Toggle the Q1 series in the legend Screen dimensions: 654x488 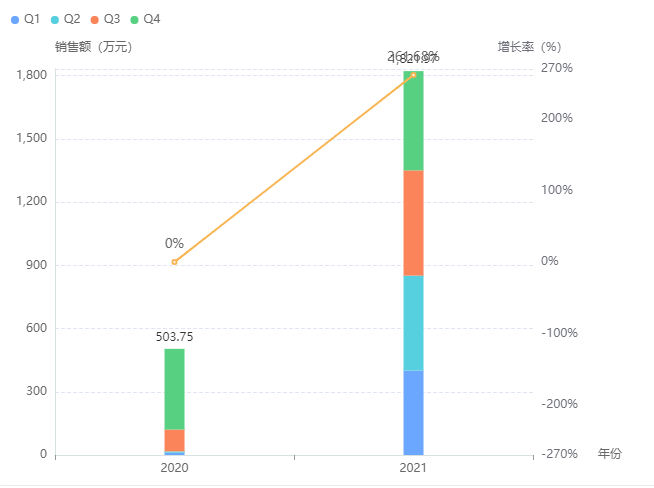(x=26, y=19)
